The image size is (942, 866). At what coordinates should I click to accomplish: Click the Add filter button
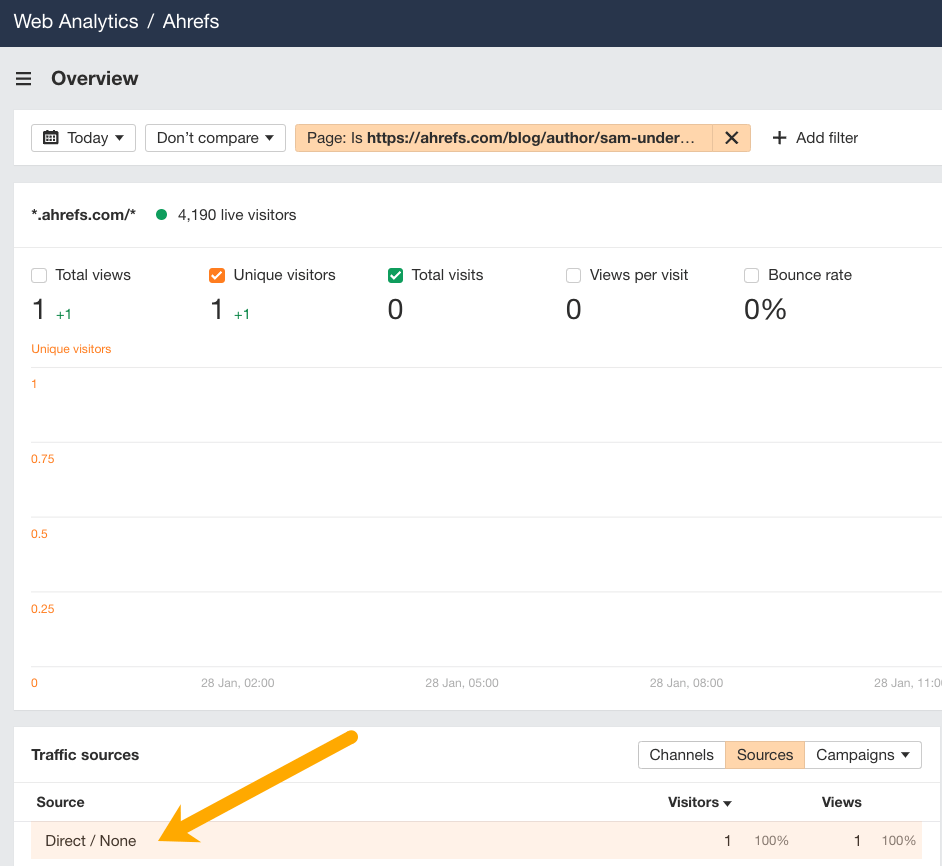[815, 137]
